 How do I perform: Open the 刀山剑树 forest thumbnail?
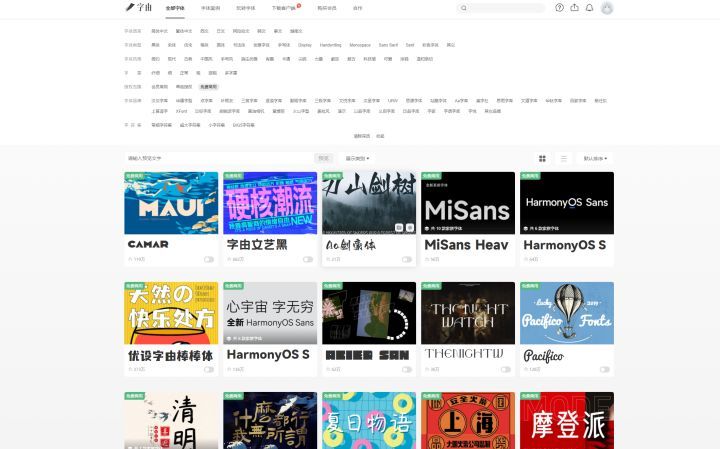pos(369,203)
